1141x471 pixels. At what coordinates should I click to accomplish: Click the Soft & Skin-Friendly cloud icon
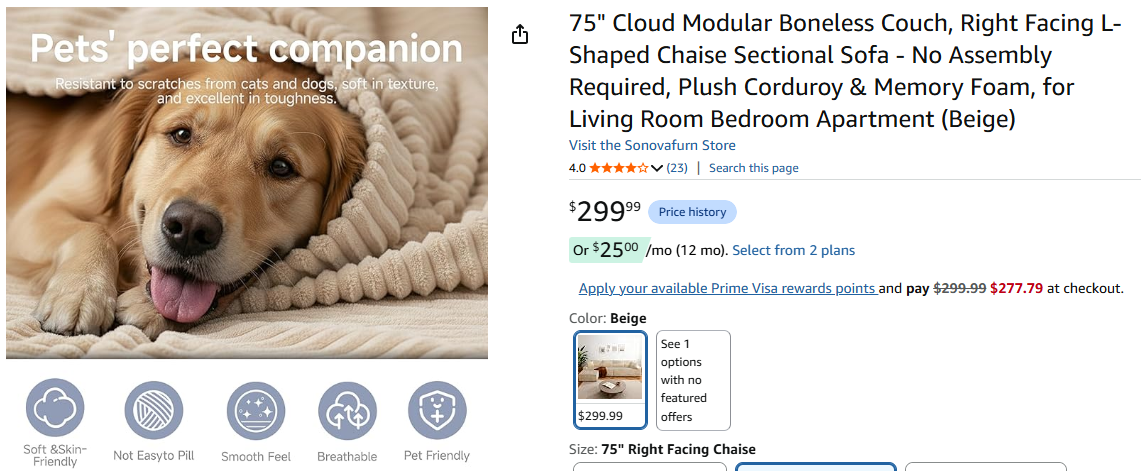[x=55, y=408]
